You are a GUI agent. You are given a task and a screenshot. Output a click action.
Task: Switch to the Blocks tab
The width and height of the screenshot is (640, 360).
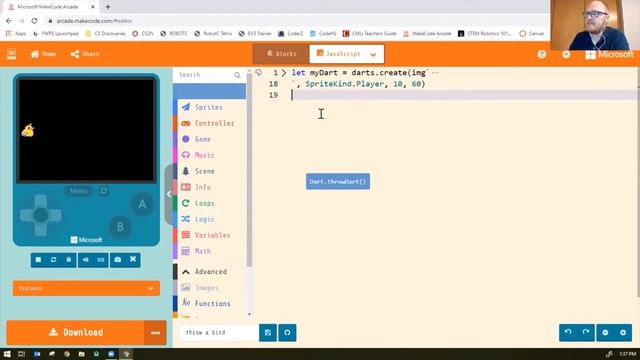click(281, 54)
